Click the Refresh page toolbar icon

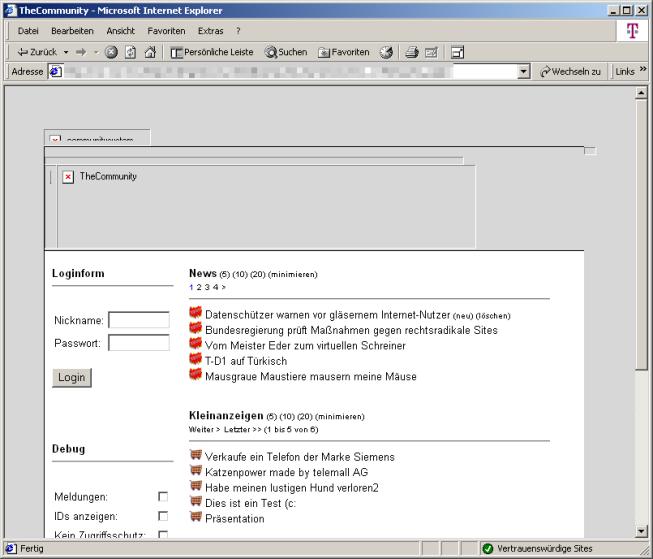pyautogui.click(x=130, y=52)
